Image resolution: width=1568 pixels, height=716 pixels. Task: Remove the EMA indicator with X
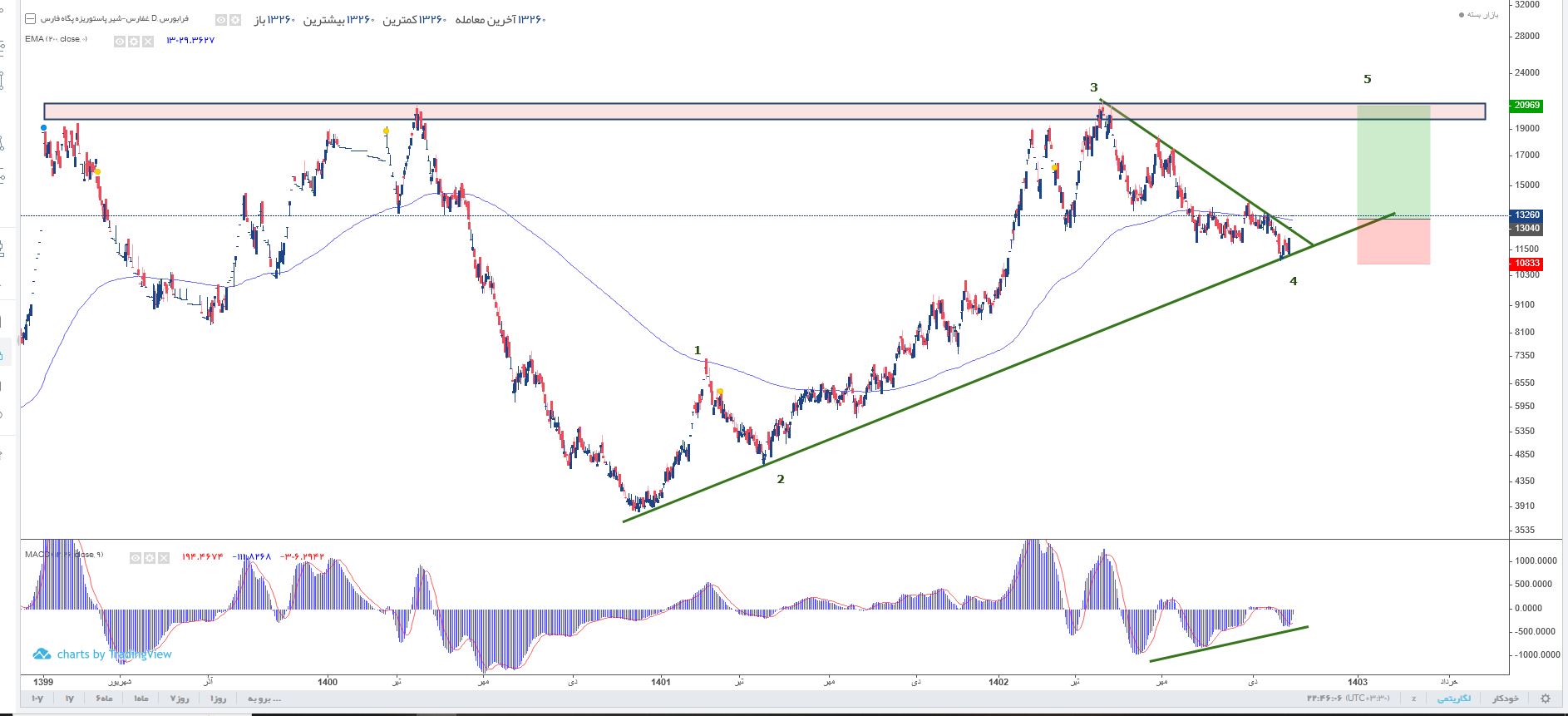pyautogui.click(x=147, y=41)
